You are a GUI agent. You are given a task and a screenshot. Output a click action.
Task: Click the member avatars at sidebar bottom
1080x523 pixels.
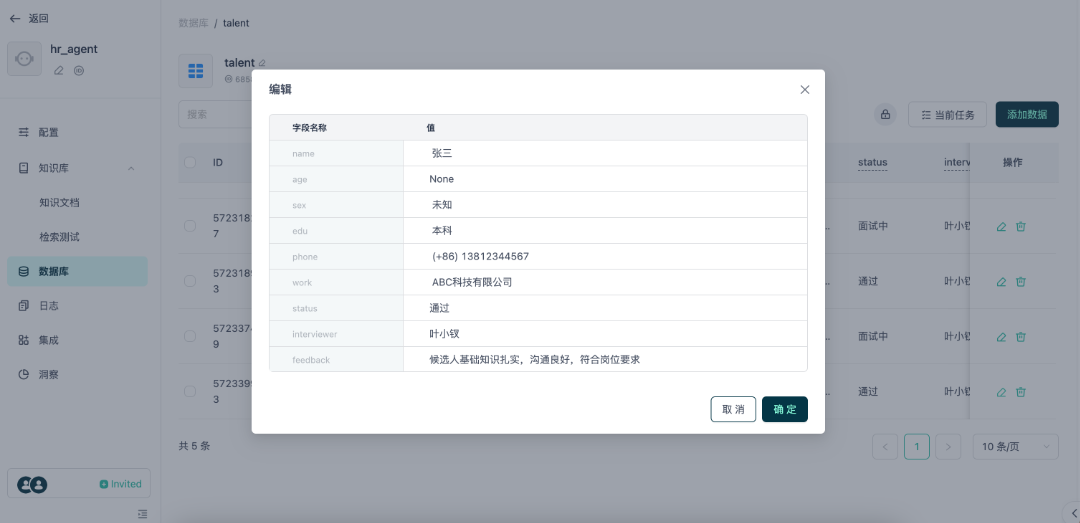point(32,484)
